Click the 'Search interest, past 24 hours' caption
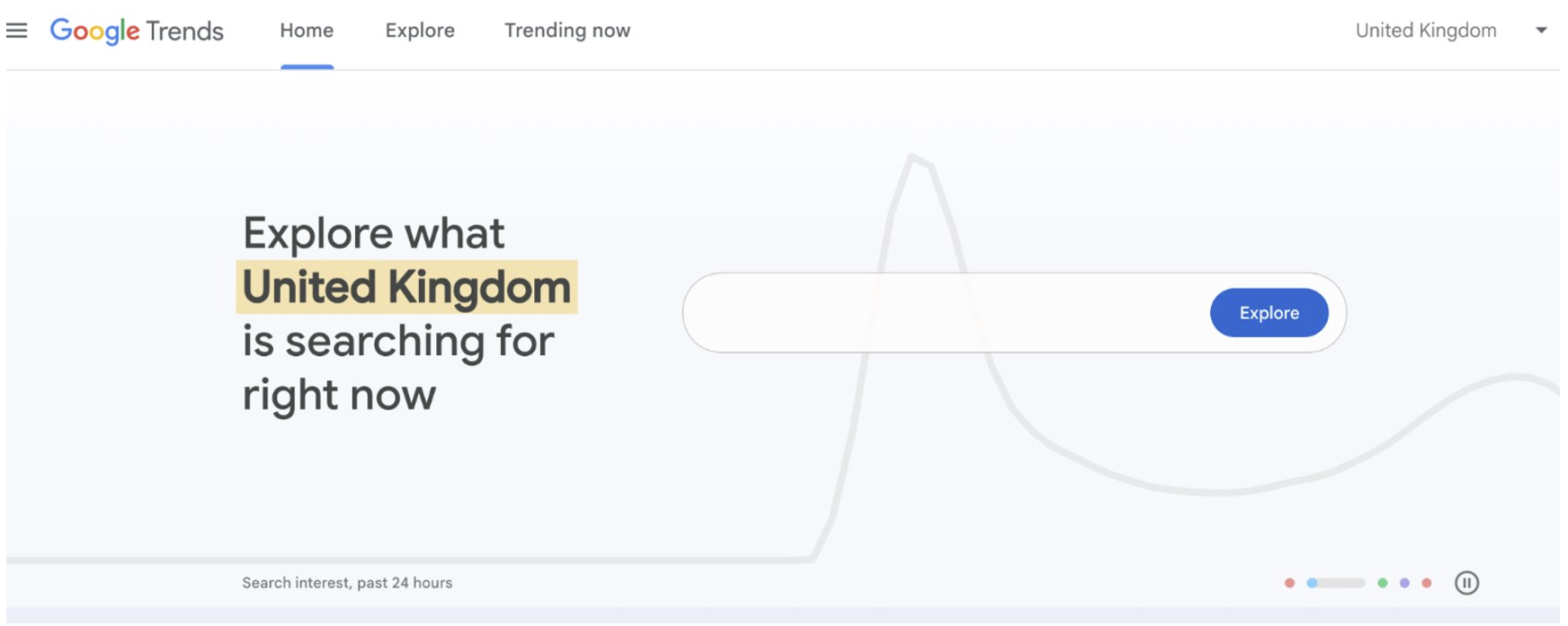The height and width of the screenshot is (626, 1568). (347, 583)
